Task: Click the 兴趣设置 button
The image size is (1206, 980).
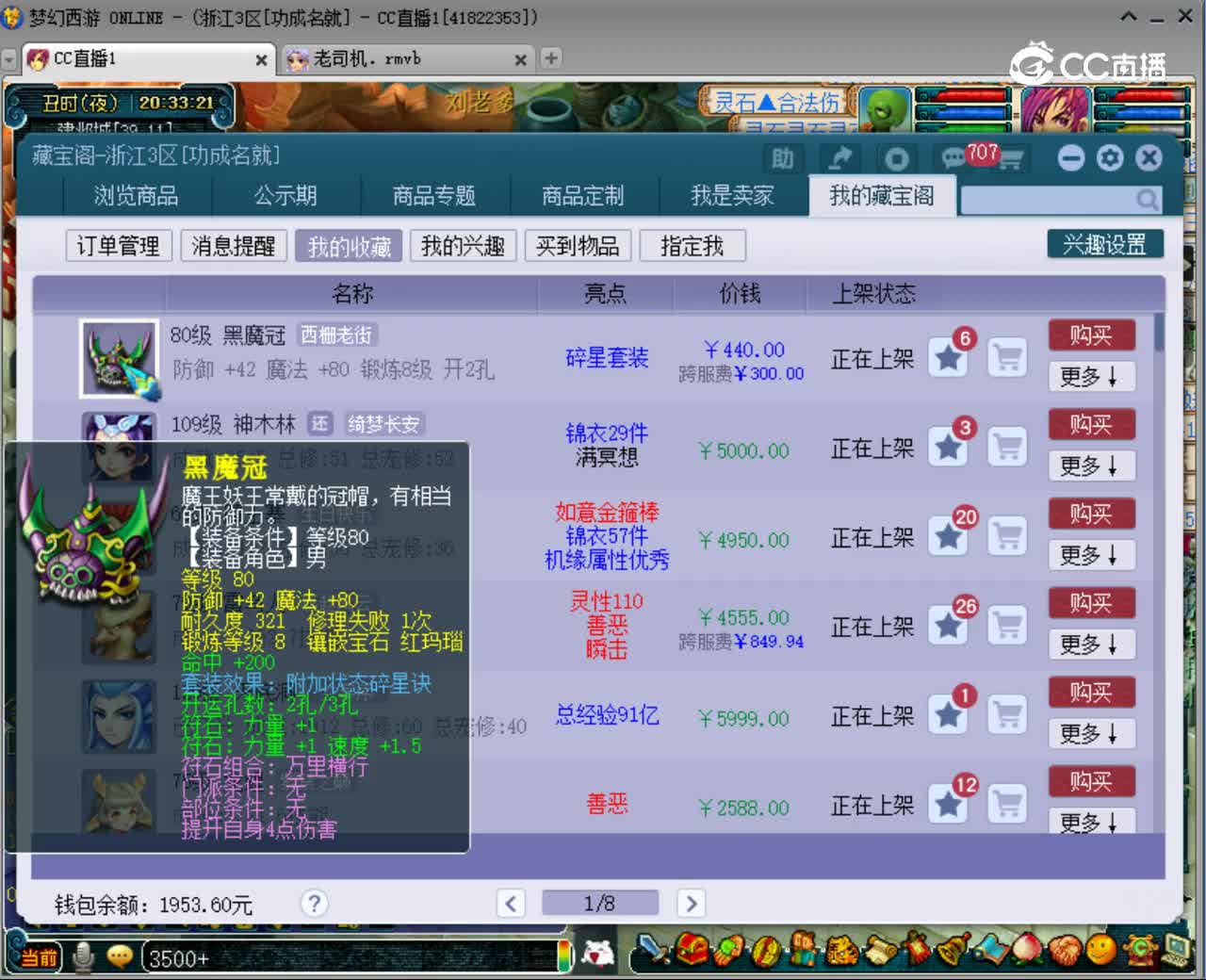Action: tap(1105, 244)
